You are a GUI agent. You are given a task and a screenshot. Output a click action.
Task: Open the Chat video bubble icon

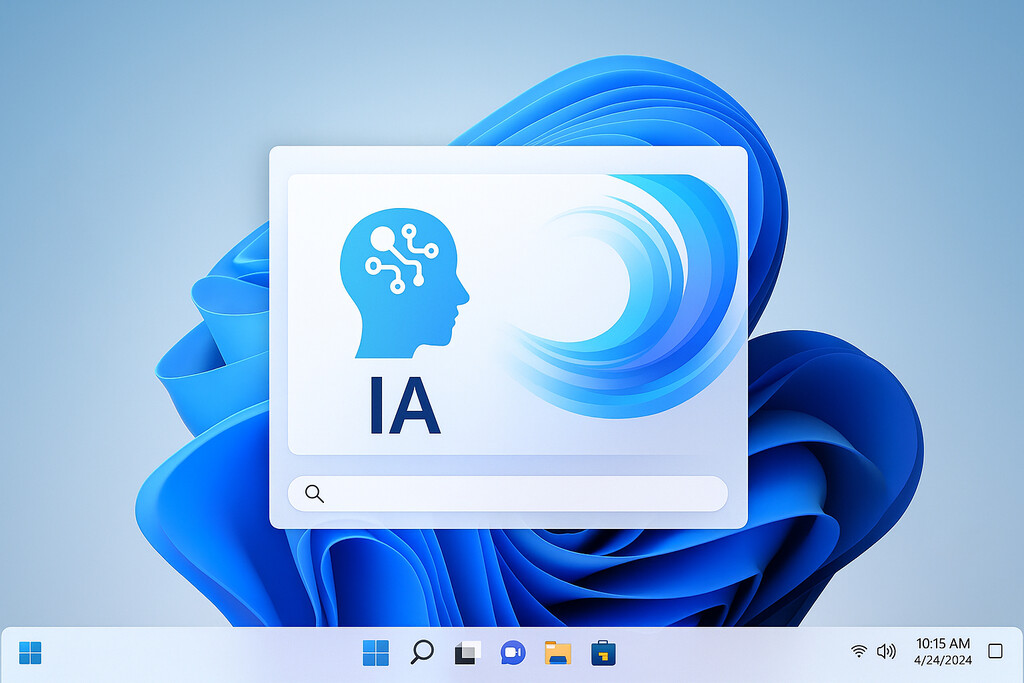tap(512, 652)
